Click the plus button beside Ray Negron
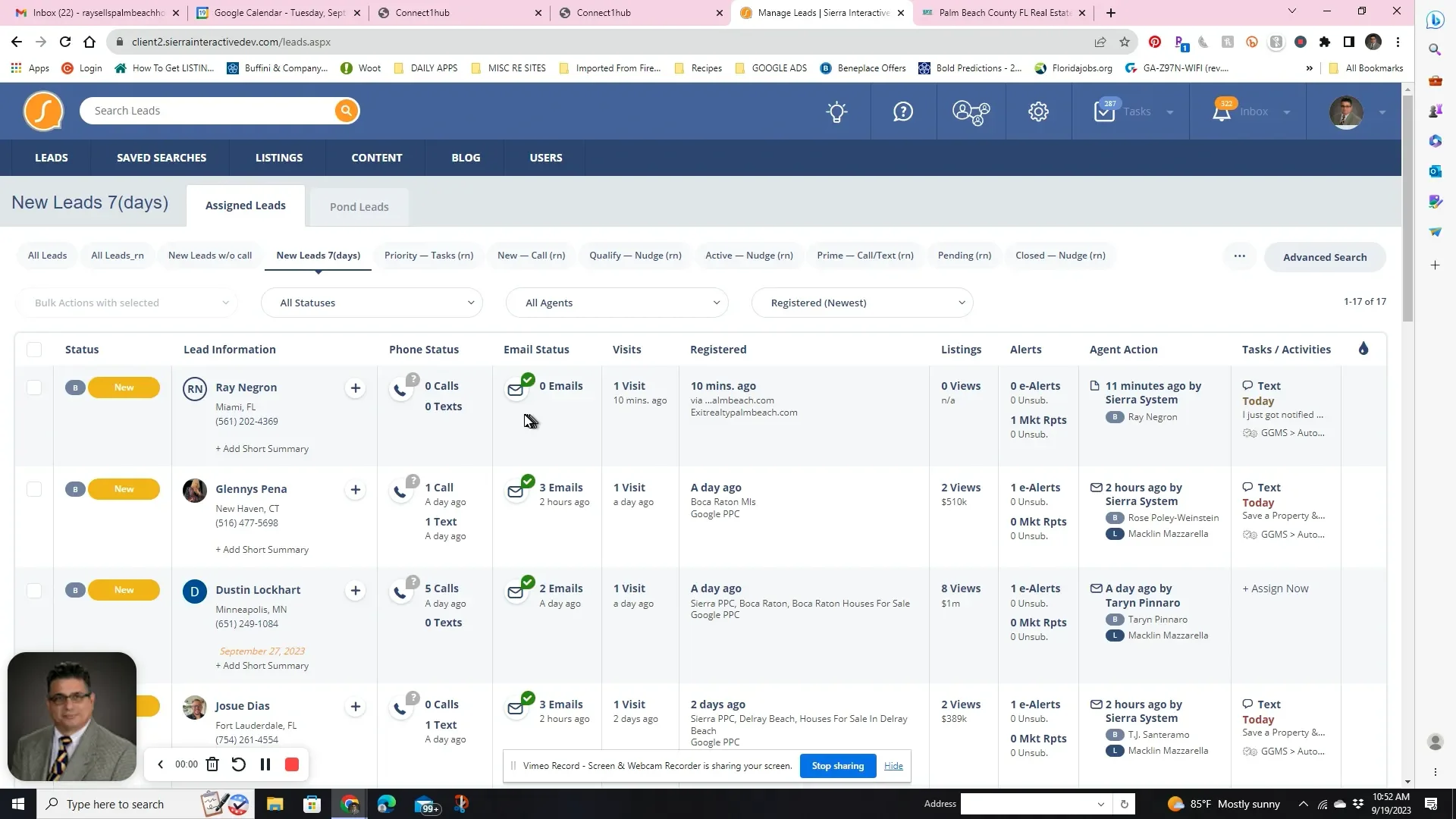 coord(355,388)
